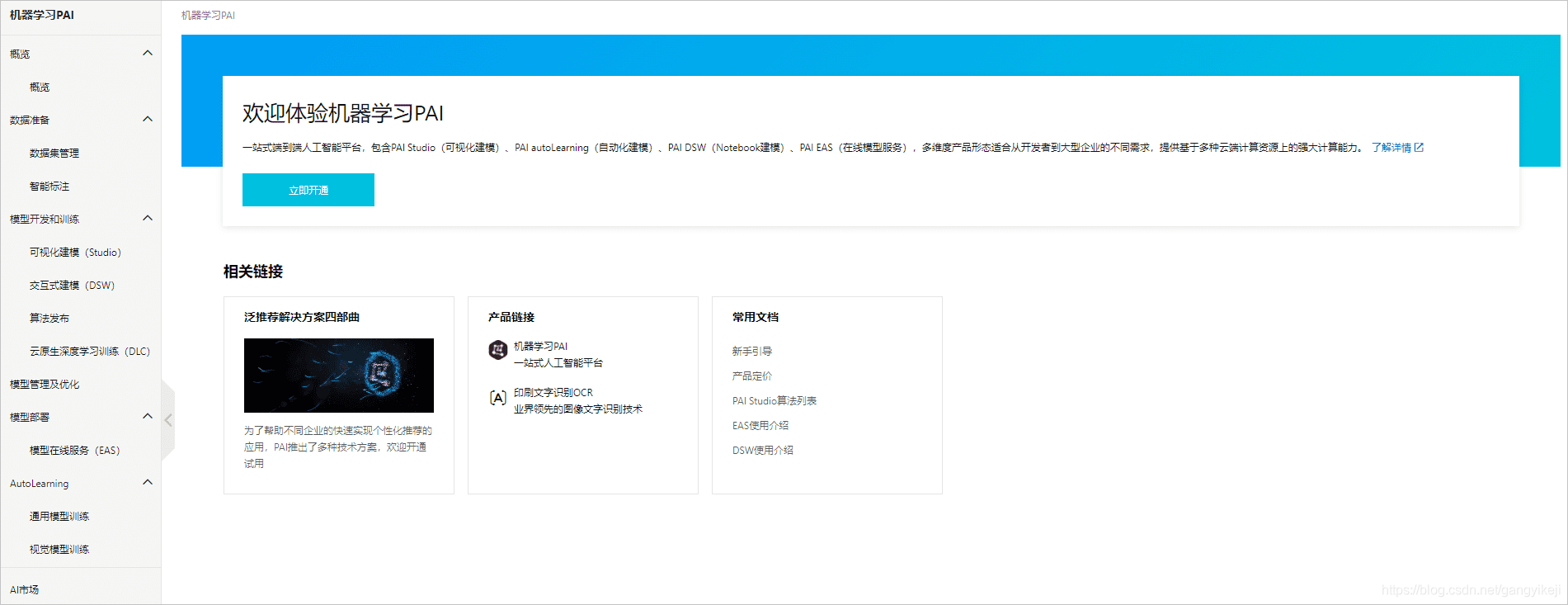Click the 印刷文字识别OCR product link
This screenshot has height=605, width=1568.
point(578,400)
